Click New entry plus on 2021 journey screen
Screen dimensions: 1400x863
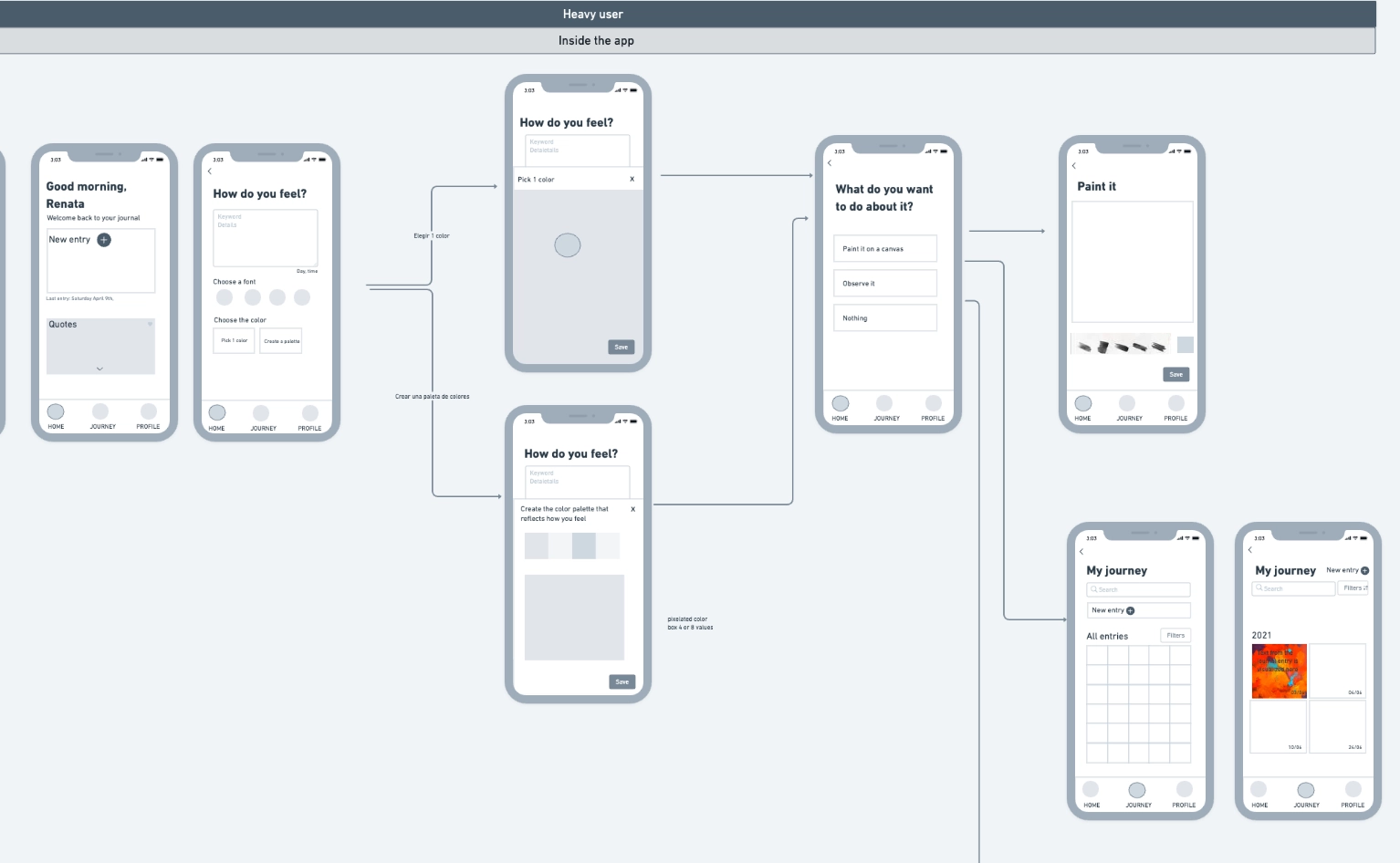(1365, 570)
